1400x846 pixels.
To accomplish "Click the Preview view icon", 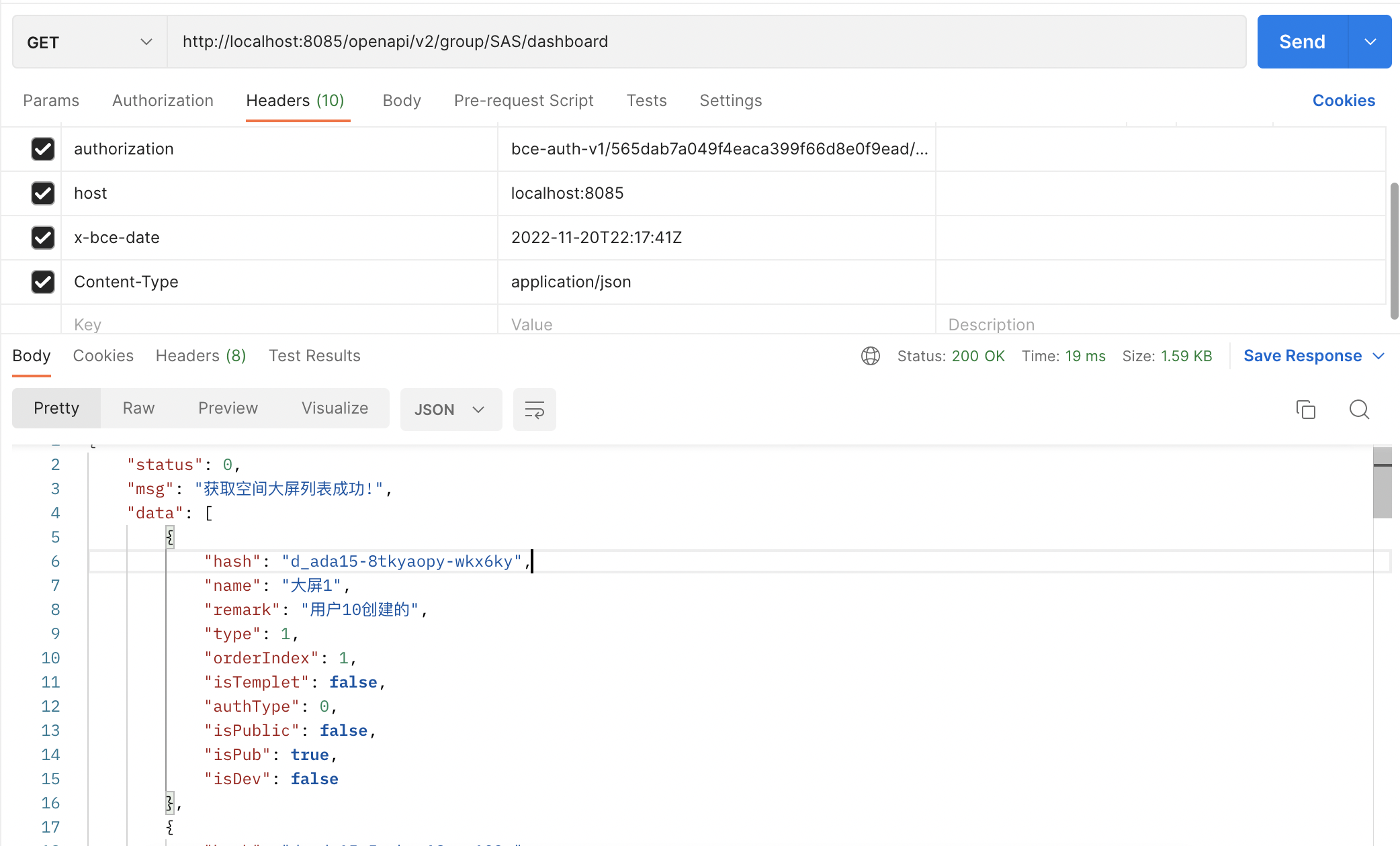I will tap(228, 407).
